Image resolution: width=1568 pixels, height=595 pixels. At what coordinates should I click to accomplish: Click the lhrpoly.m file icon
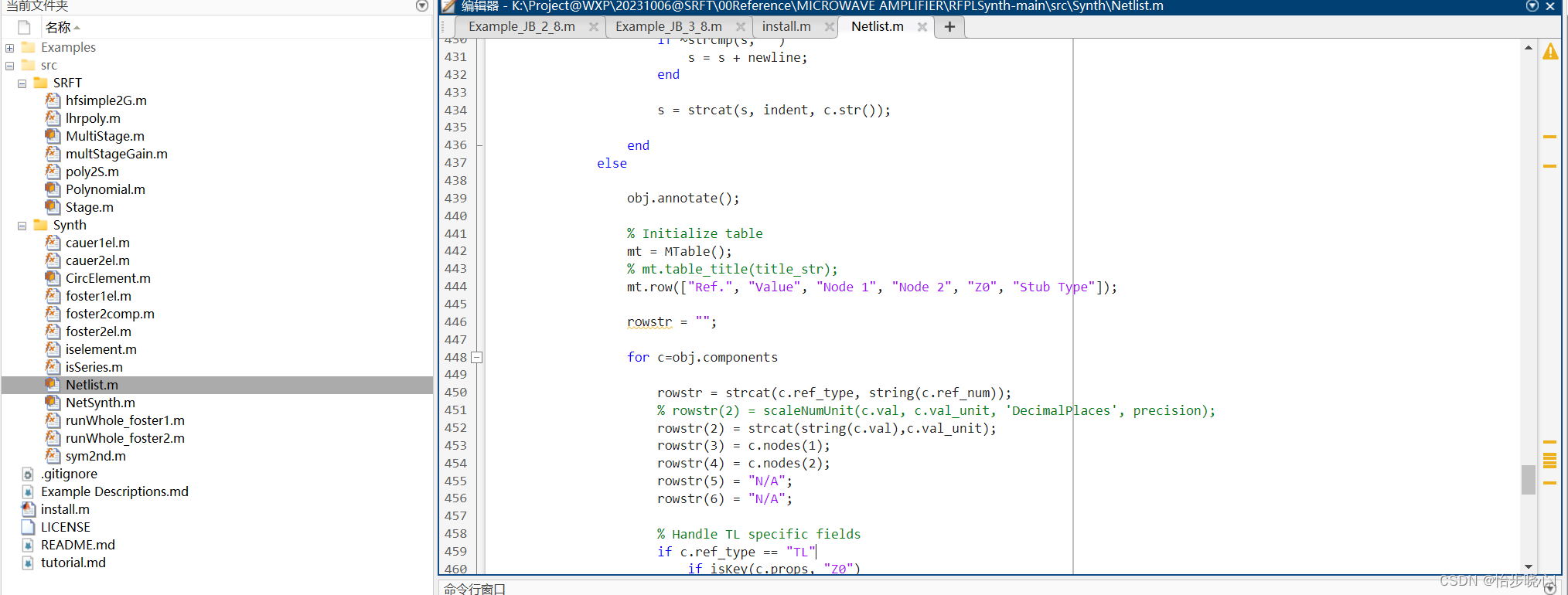pos(53,118)
